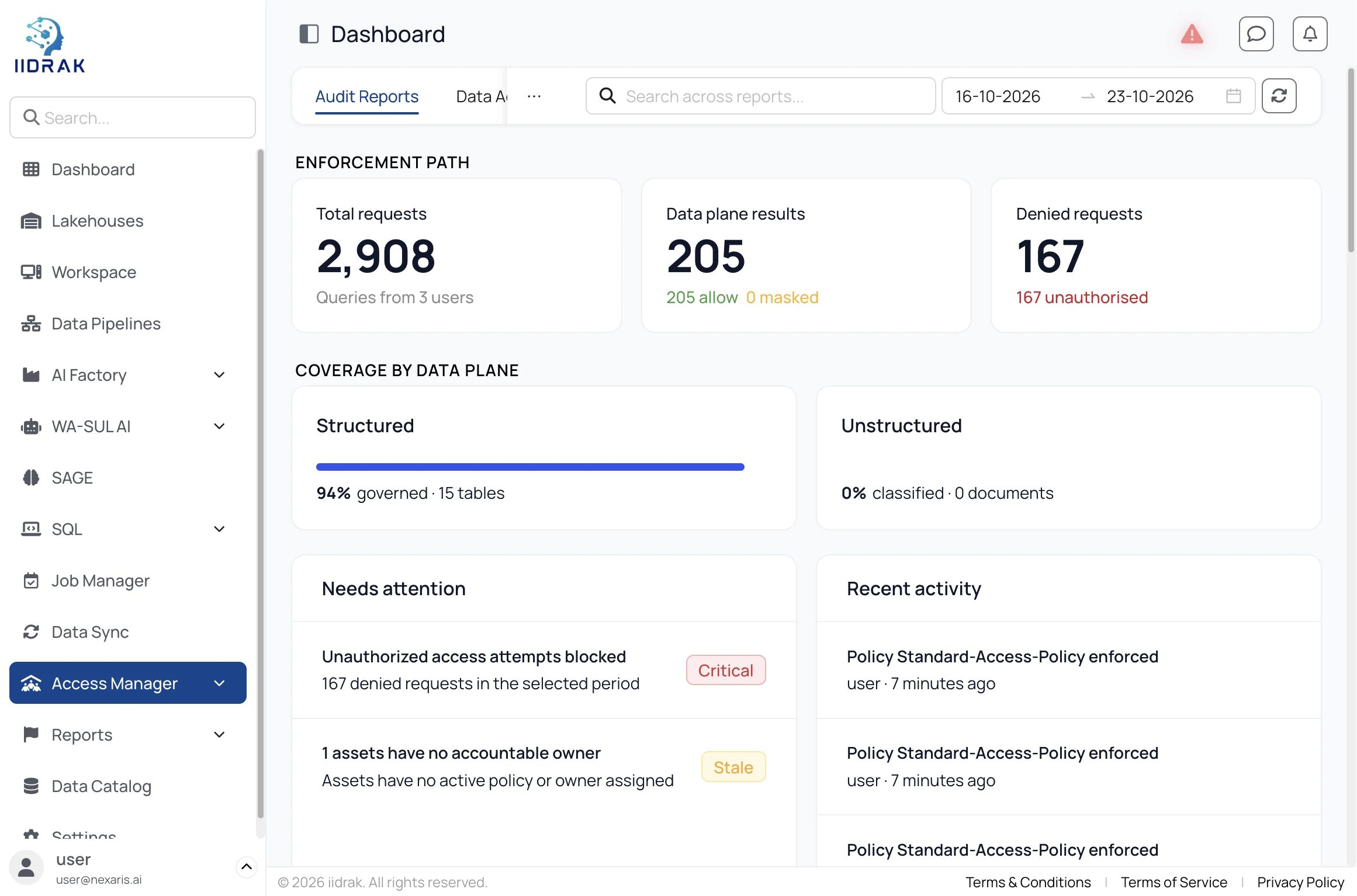1357x896 pixels.
Task: Click the Stale status badge
Action: point(733,767)
